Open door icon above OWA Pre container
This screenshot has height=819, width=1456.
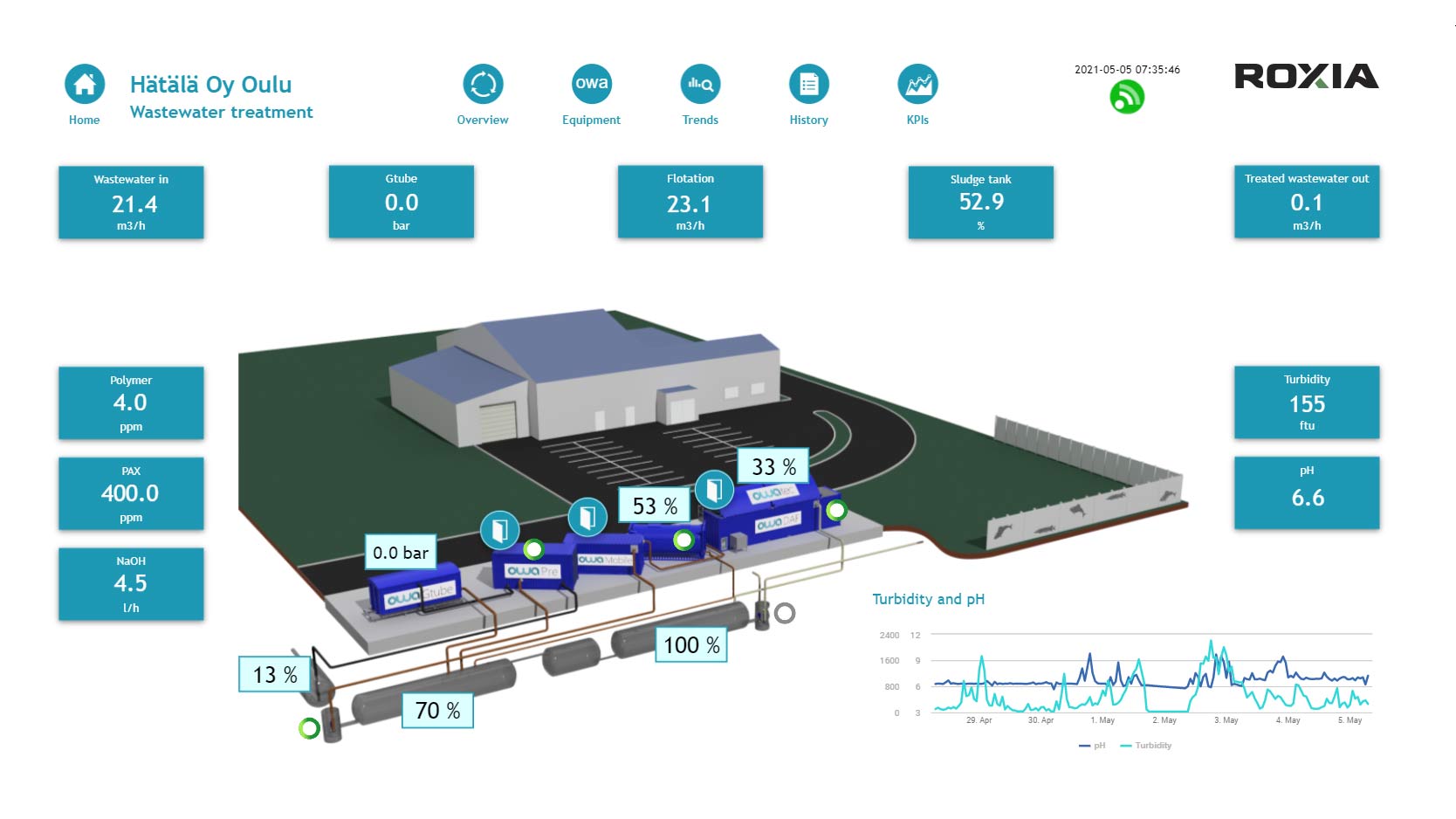pyautogui.click(x=500, y=530)
